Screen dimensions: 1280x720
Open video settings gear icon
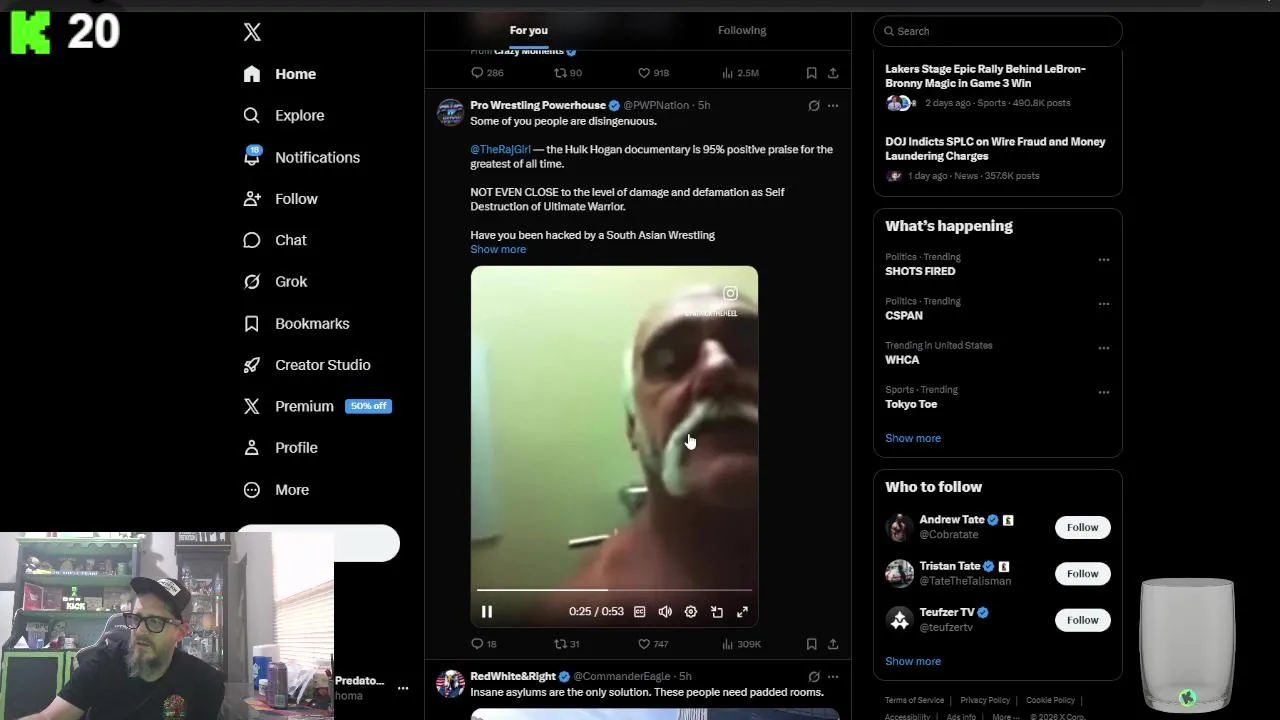coord(691,612)
